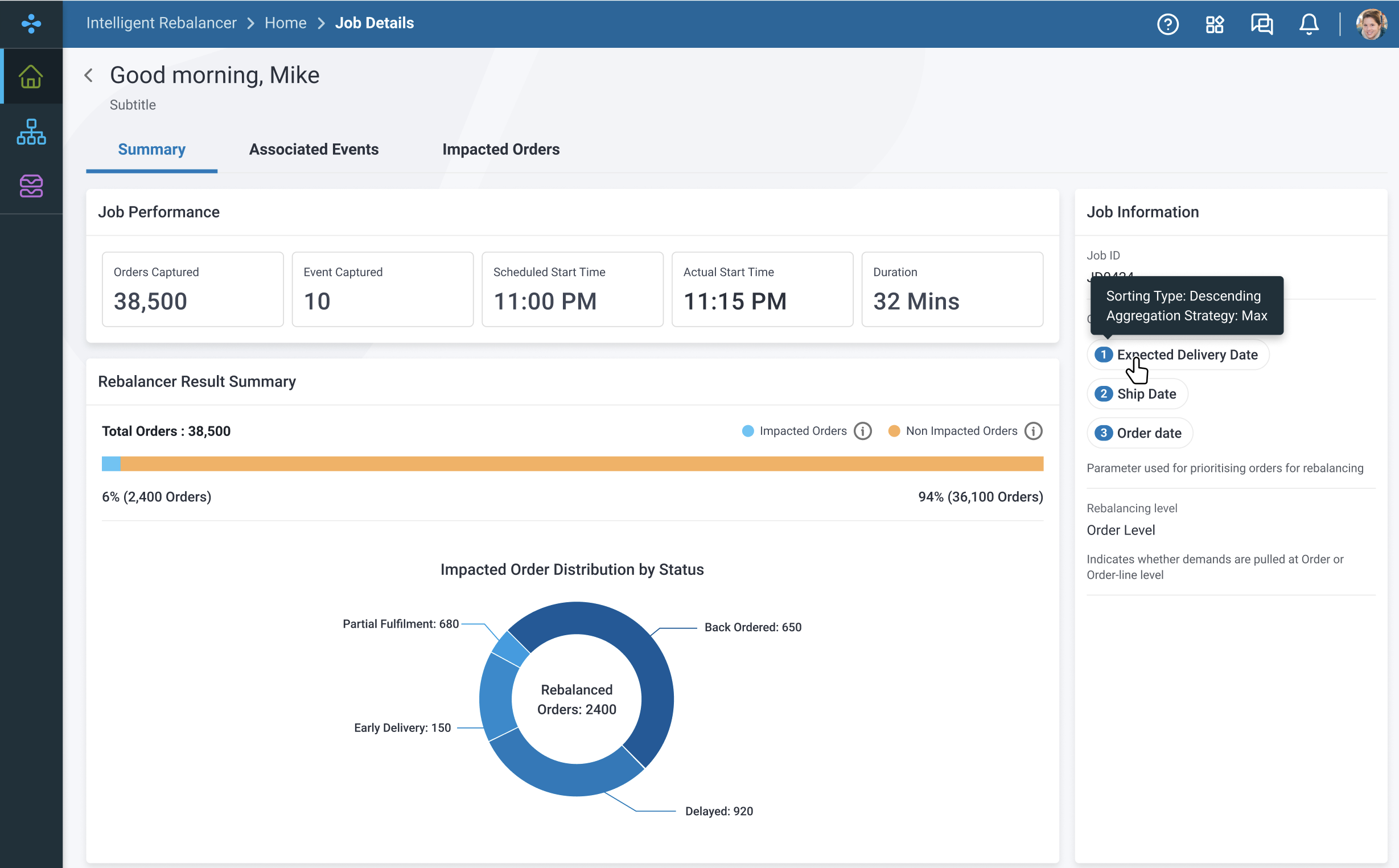Screen dimensions: 1399x868
Task: Click the orange non-impacted orders bar segment
Action: point(582,464)
